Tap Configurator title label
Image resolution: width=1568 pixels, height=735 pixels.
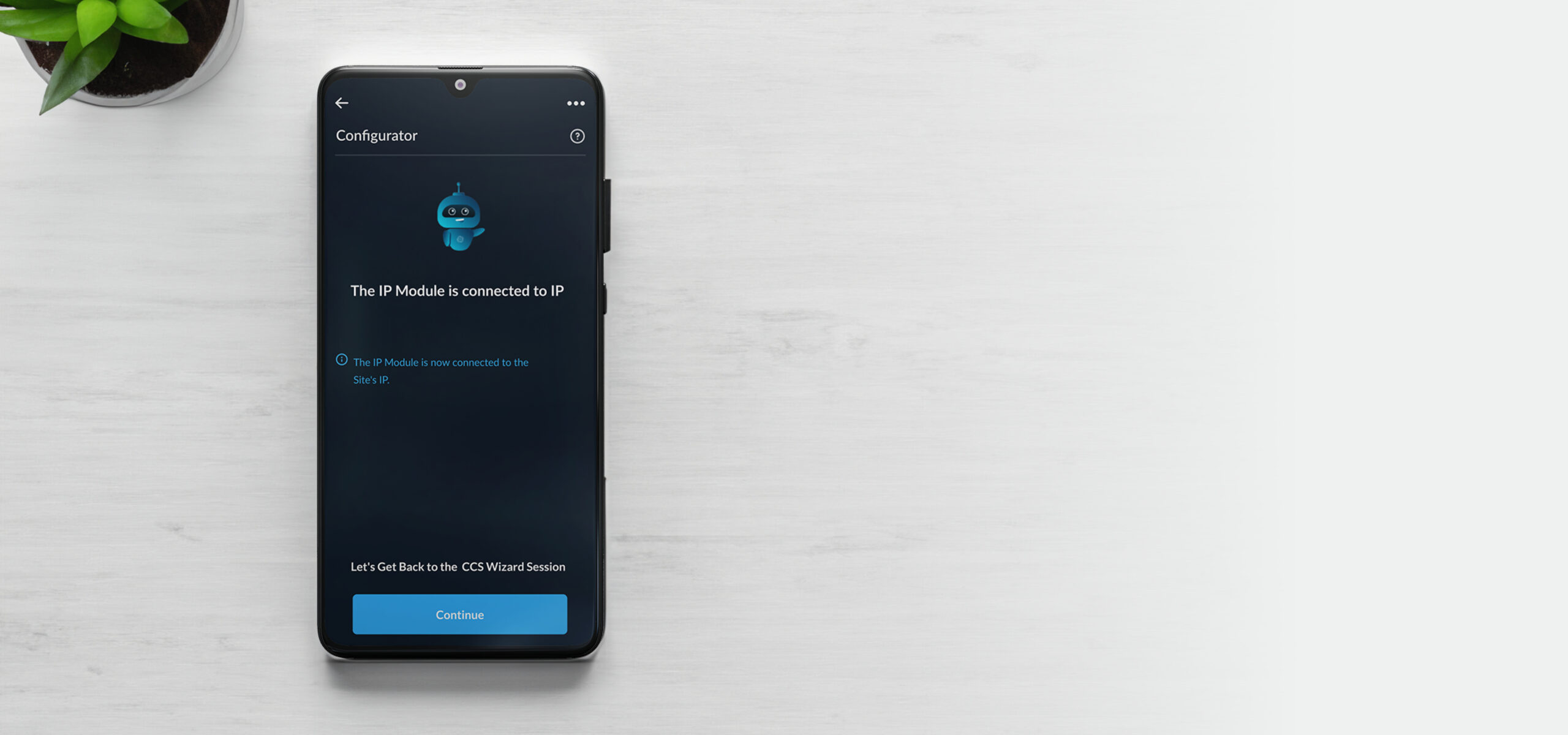[377, 135]
